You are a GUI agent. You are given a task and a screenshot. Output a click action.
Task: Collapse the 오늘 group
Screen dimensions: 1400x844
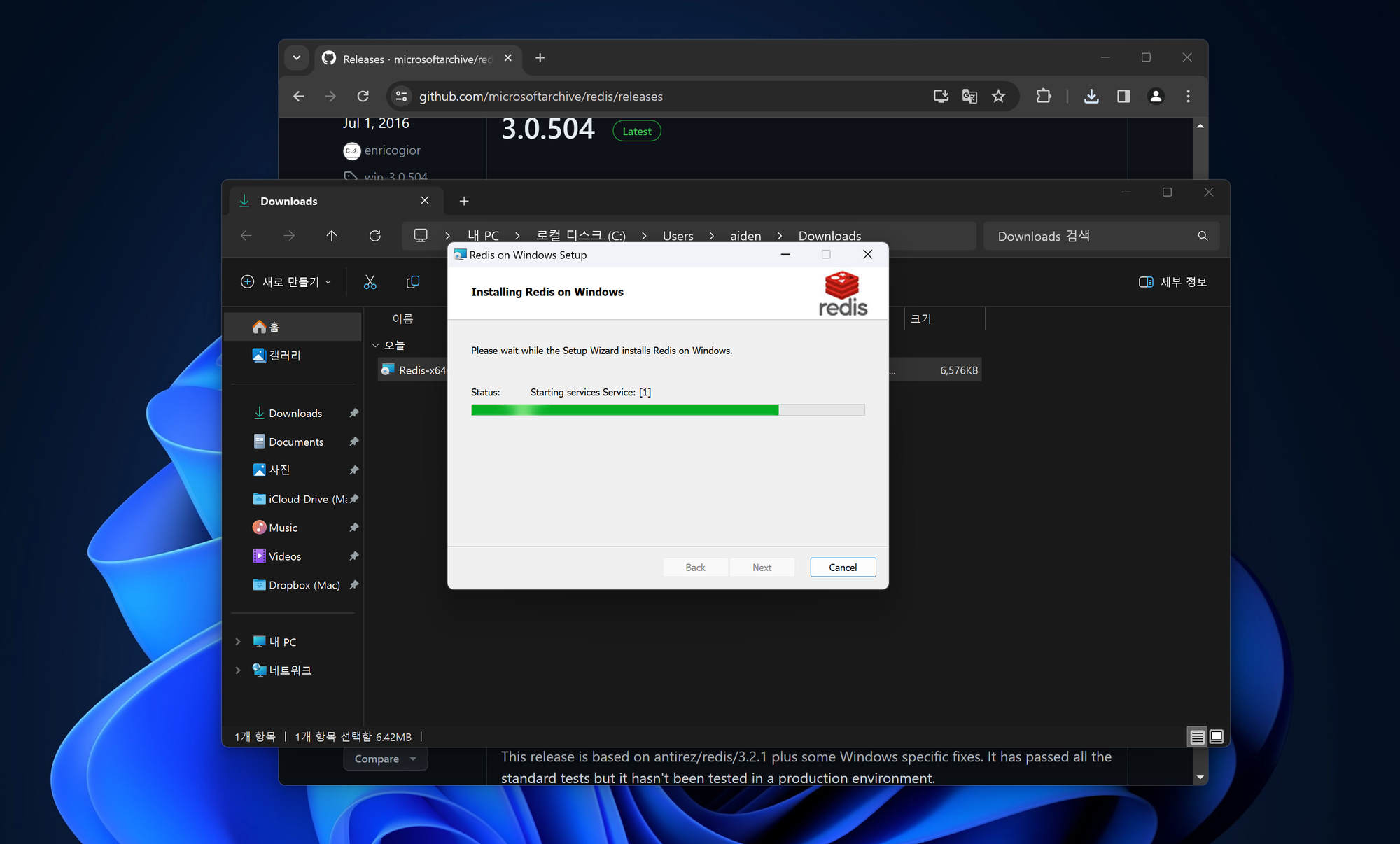click(x=375, y=345)
